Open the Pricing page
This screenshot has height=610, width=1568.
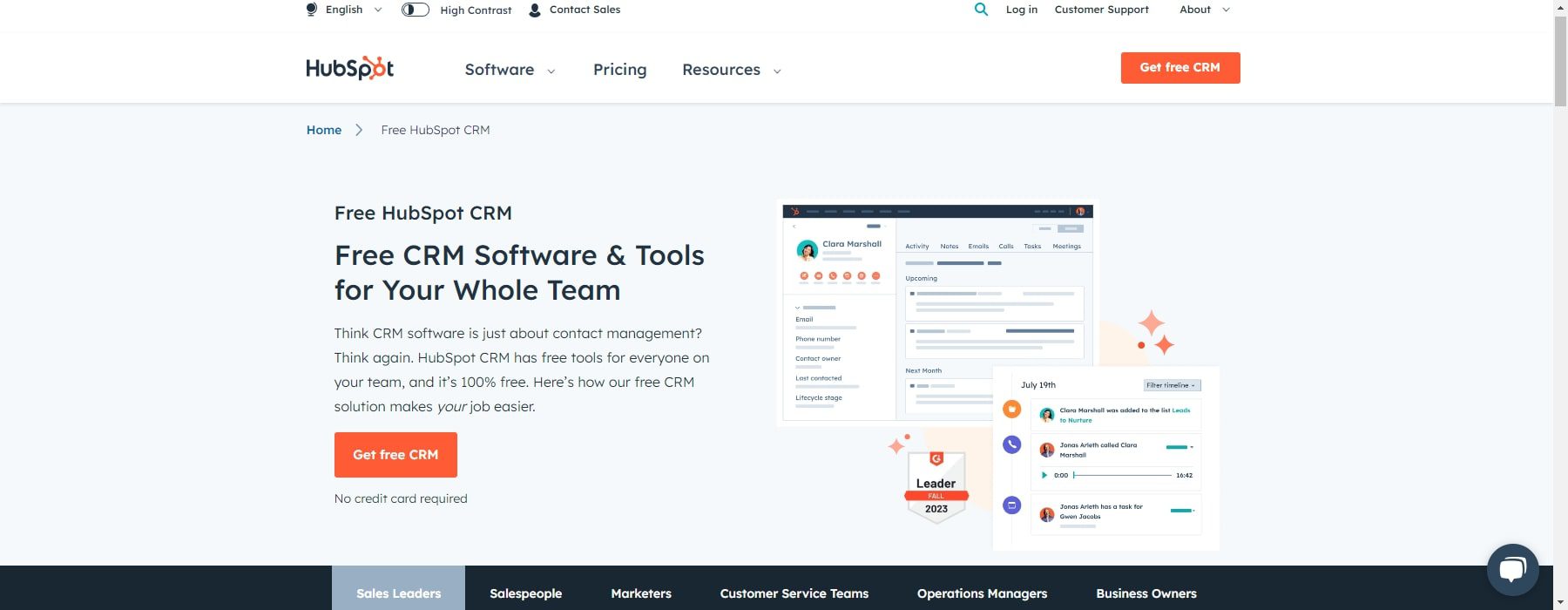pos(619,70)
